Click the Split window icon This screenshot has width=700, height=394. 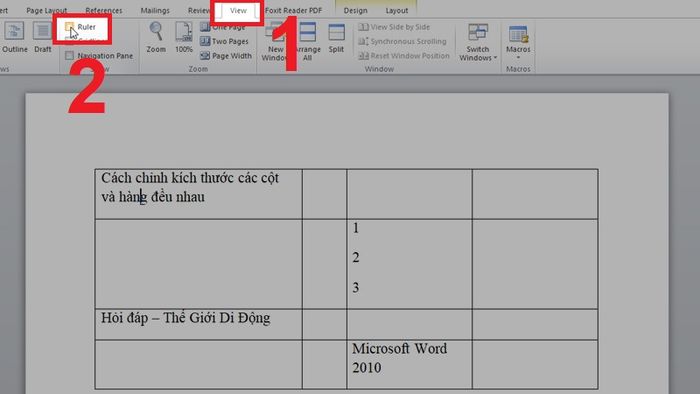(x=336, y=38)
